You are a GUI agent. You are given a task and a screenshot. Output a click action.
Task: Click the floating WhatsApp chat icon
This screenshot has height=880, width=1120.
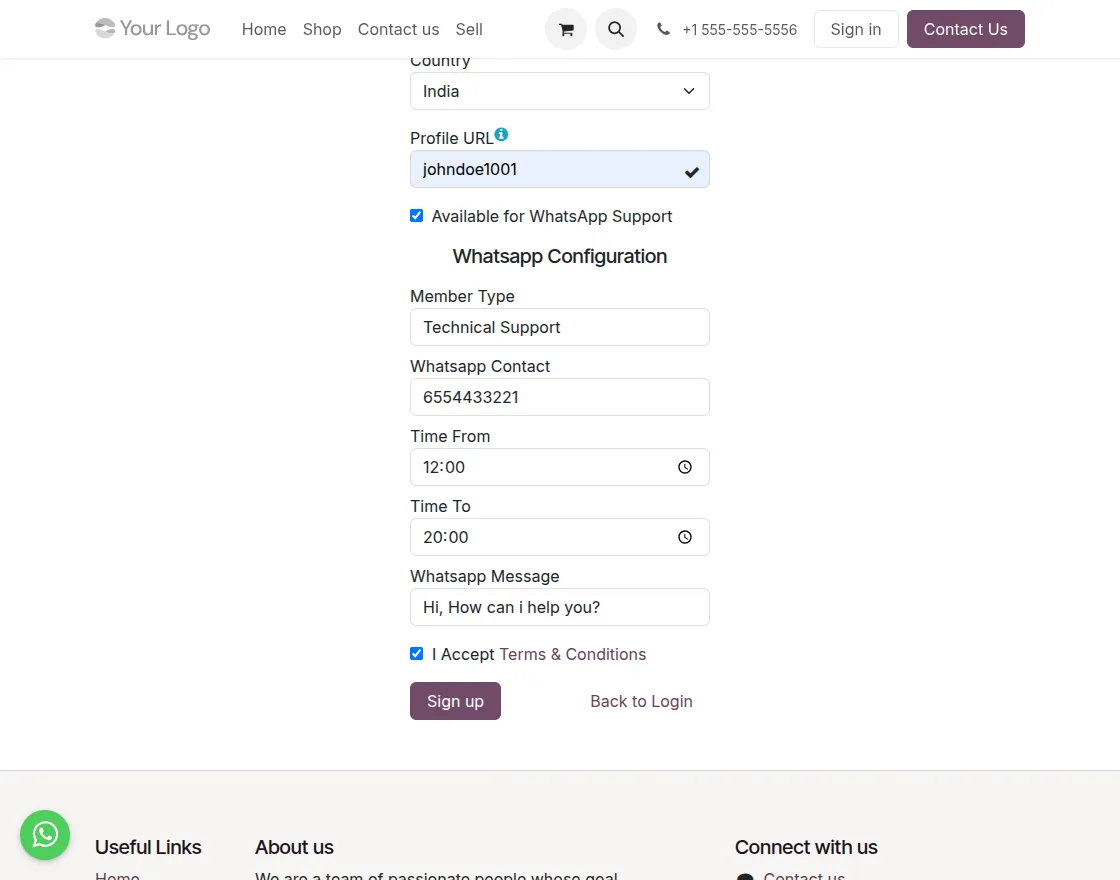(x=45, y=834)
